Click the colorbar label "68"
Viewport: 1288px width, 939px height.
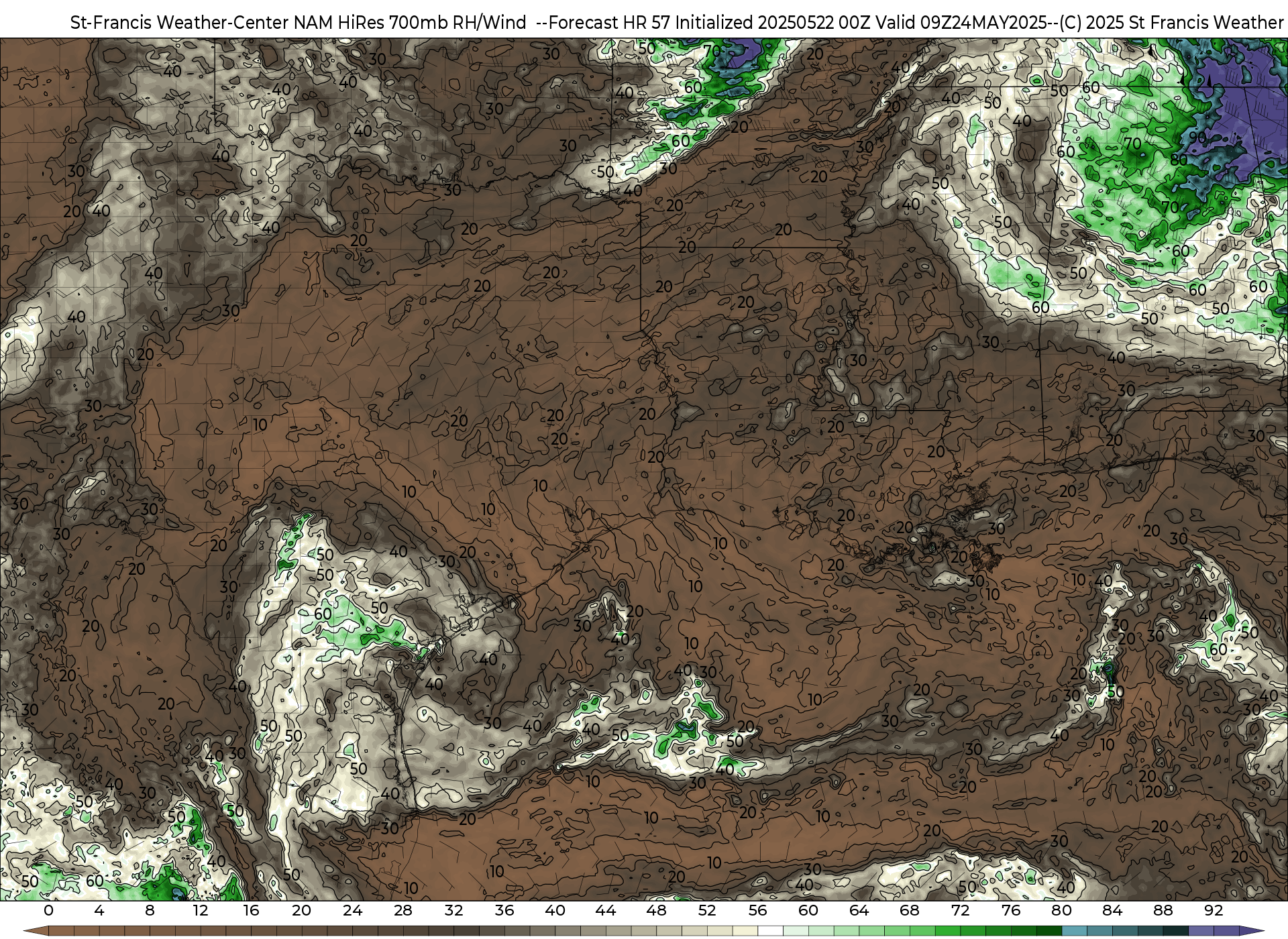click(x=910, y=911)
